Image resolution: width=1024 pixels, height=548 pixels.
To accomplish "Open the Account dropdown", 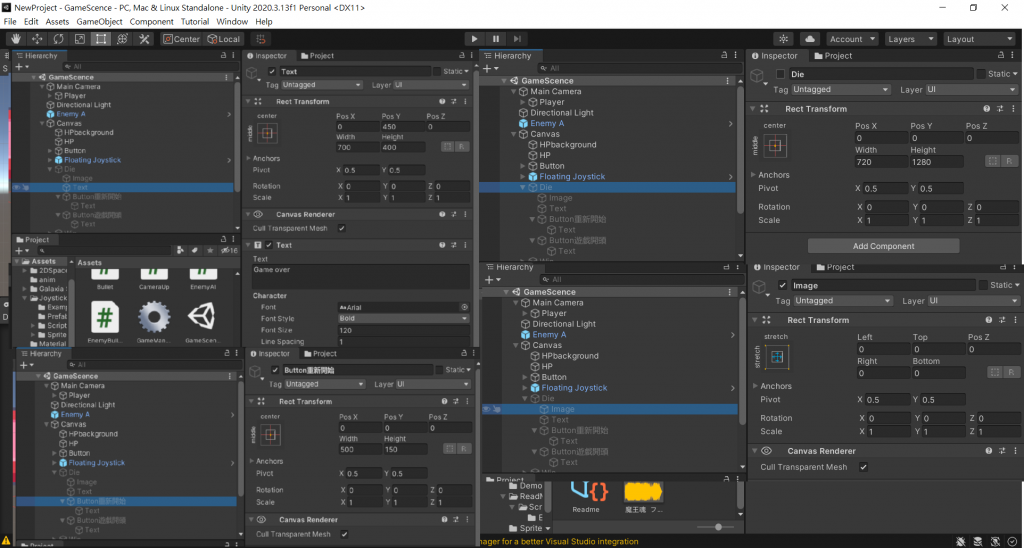I will pyautogui.click(x=853, y=39).
